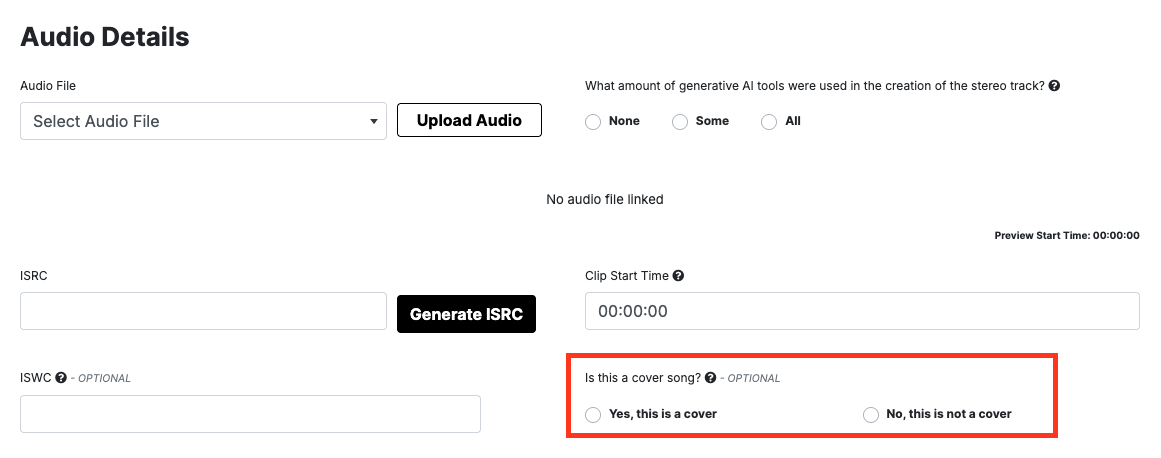
Task: Select Some for generative AI usage
Action: (x=680, y=121)
